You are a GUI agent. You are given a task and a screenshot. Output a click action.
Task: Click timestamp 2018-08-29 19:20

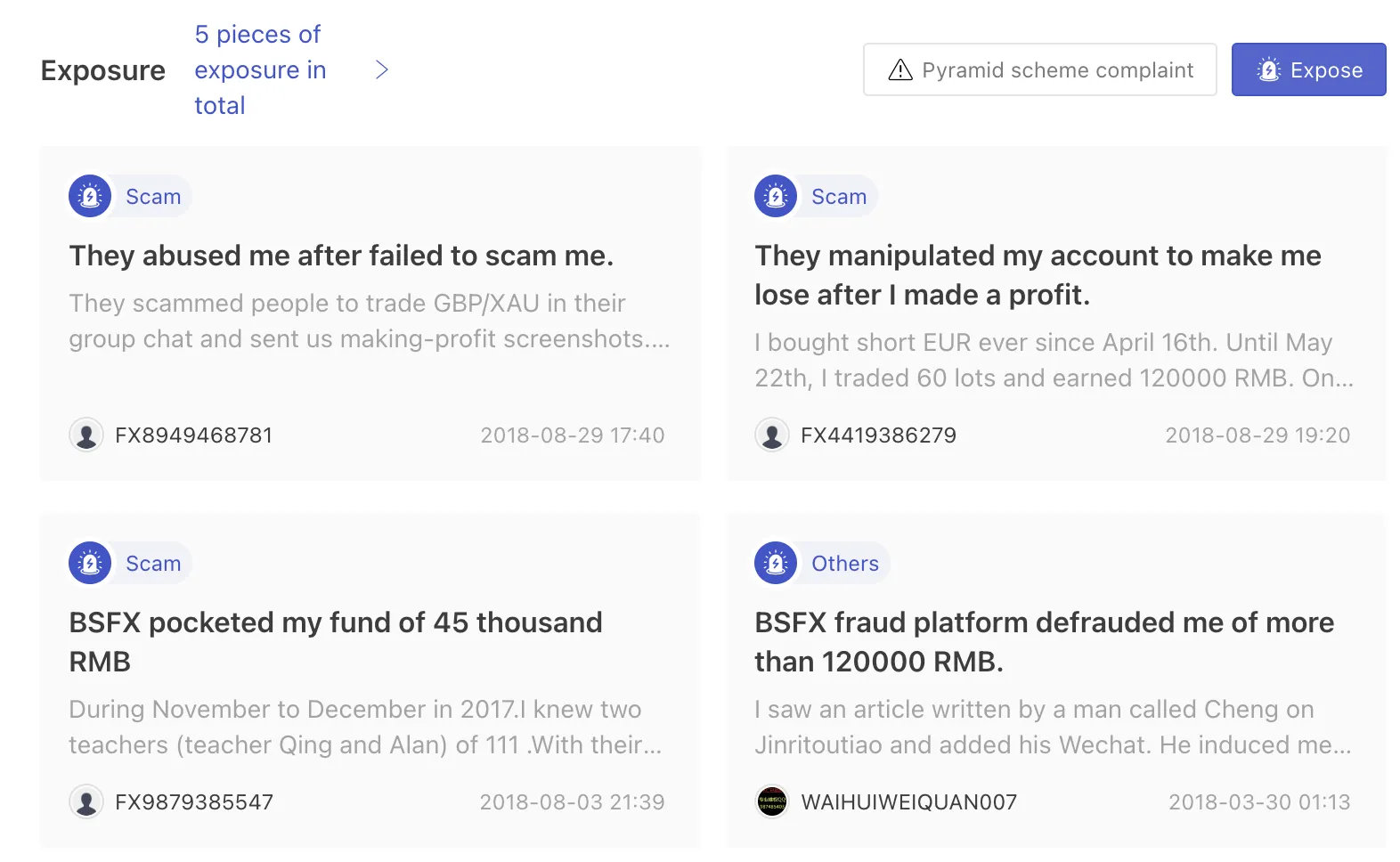coord(1258,435)
